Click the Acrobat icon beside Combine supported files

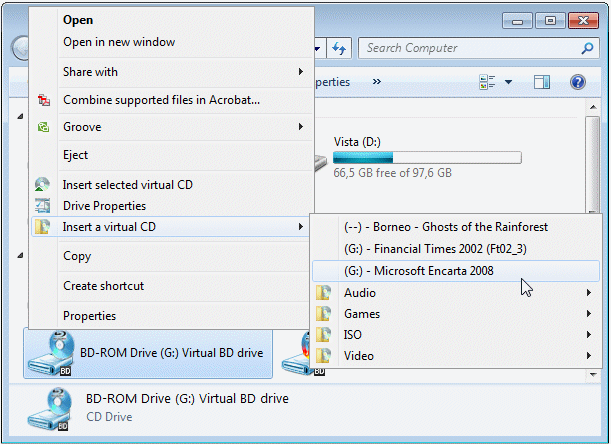pos(42,100)
